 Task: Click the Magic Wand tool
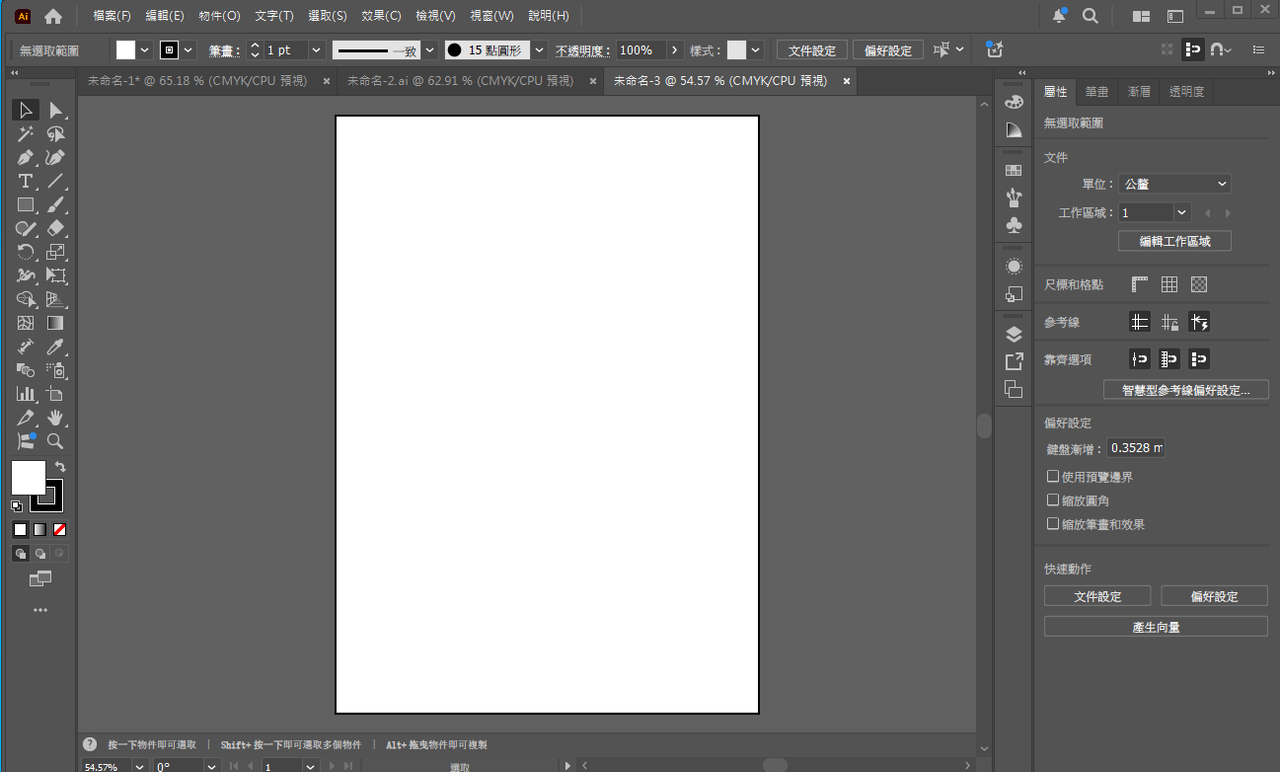click(26, 133)
